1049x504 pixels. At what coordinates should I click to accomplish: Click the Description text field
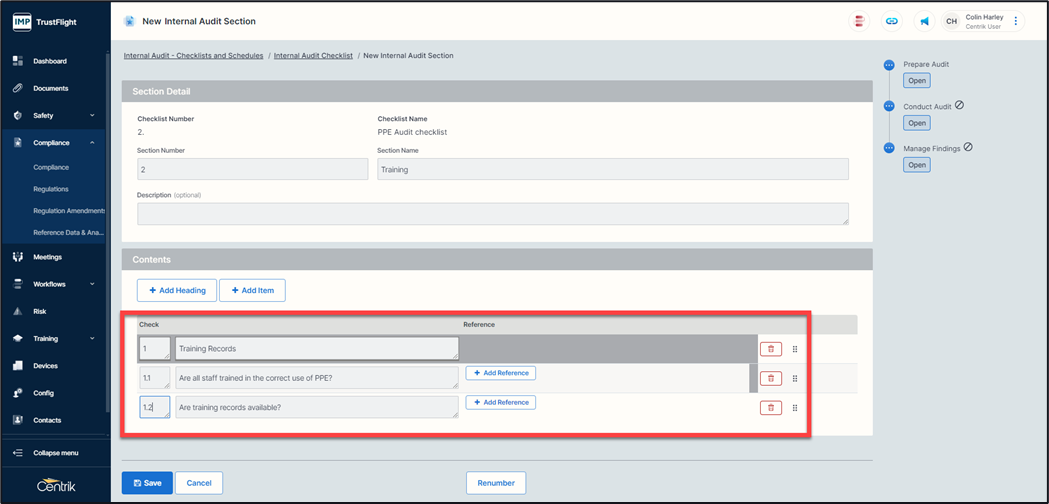click(493, 214)
